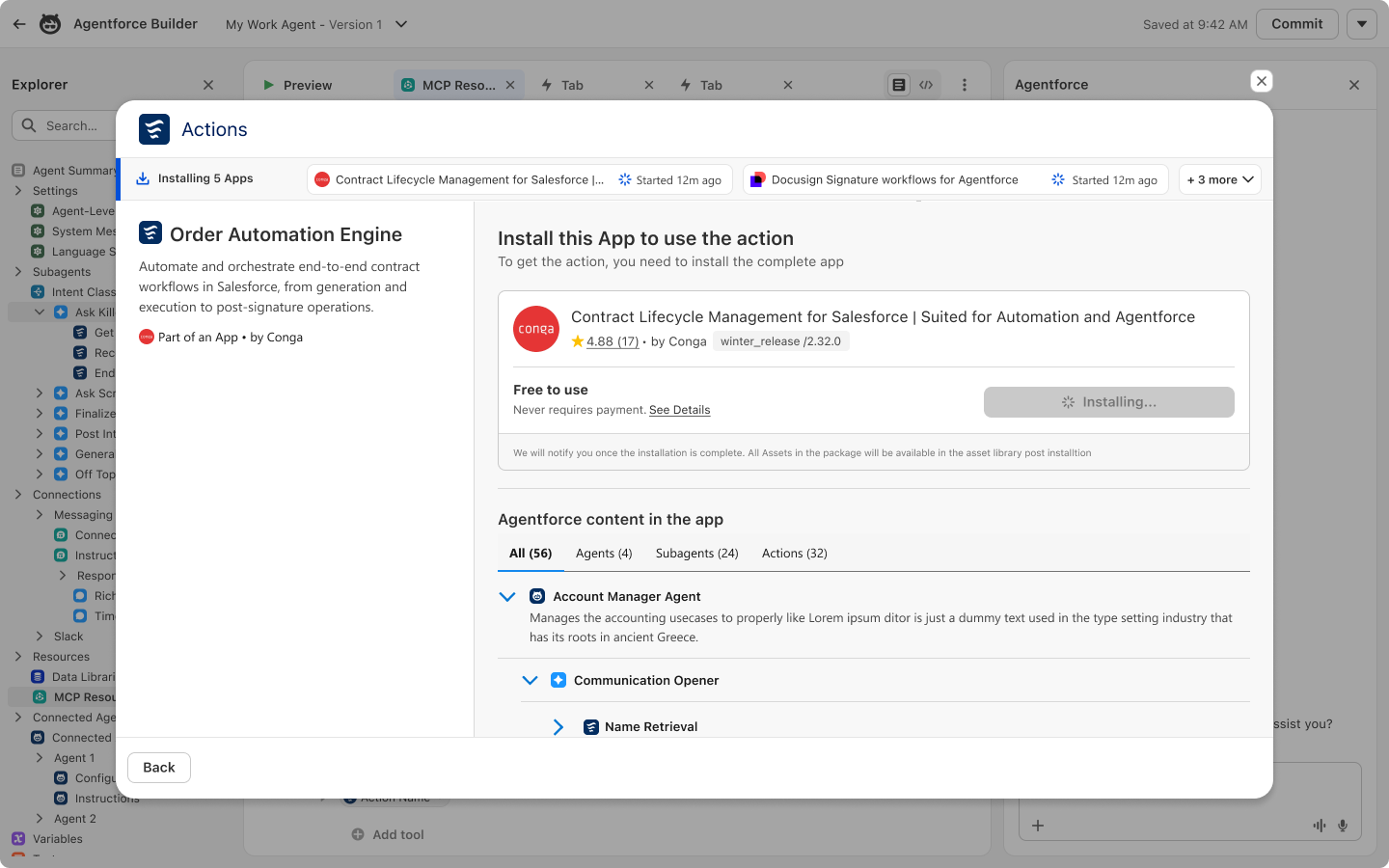Viewport: 1389px width, 868px height.
Task: Click the small Conga logo near Part of an App
Action: pos(147,337)
